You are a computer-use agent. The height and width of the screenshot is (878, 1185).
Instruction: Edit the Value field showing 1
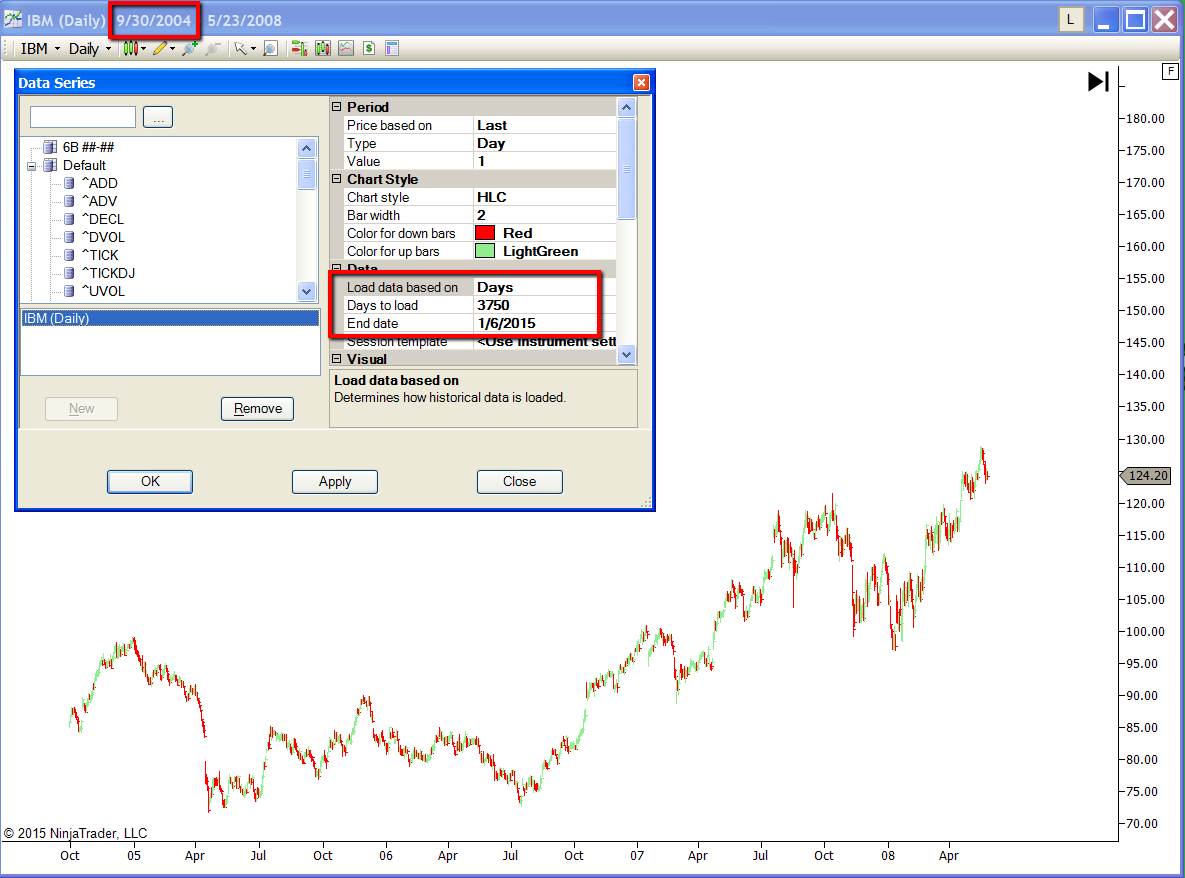click(x=544, y=161)
